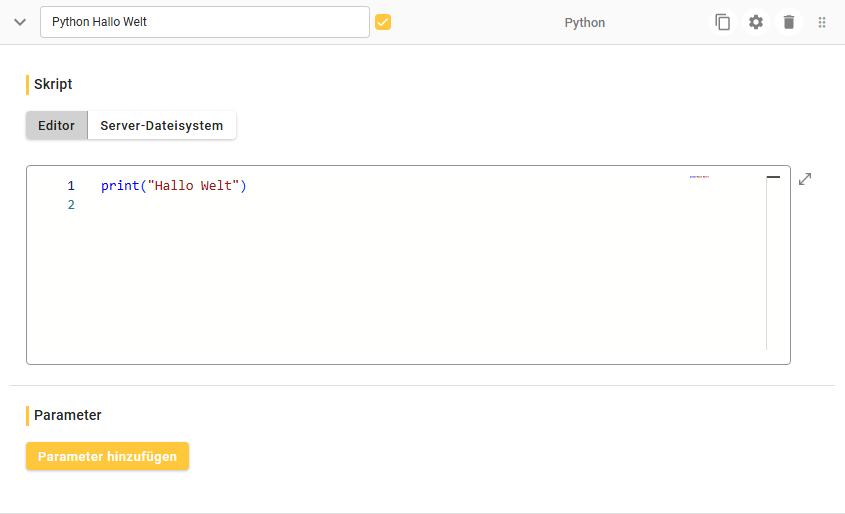Viewport: 845px width, 514px height.
Task: Click the step name field 'Python Hallo Welt'
Action: tap(204, 22)
